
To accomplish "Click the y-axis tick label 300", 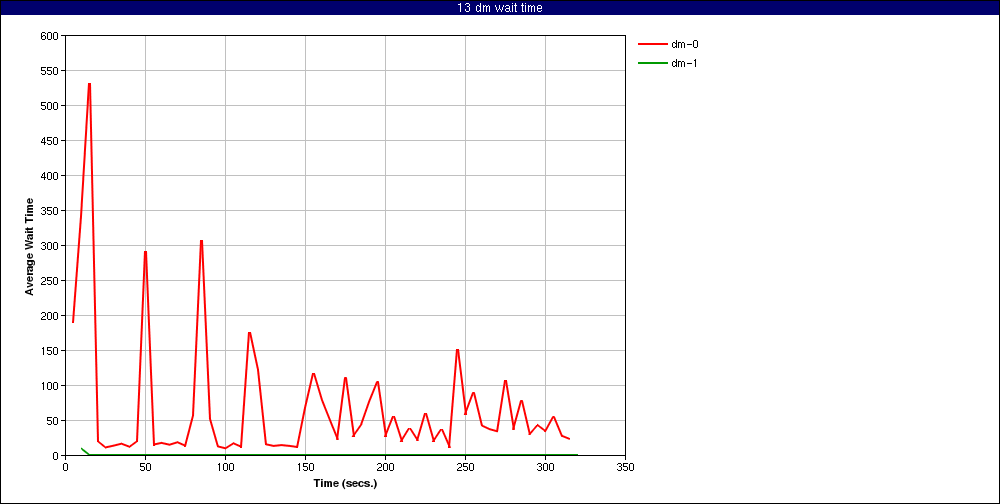I will tap(50, 246).
